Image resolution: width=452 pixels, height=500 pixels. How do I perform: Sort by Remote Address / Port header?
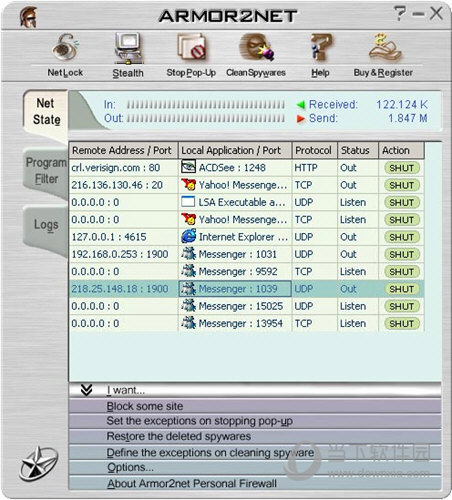point(124,150)
